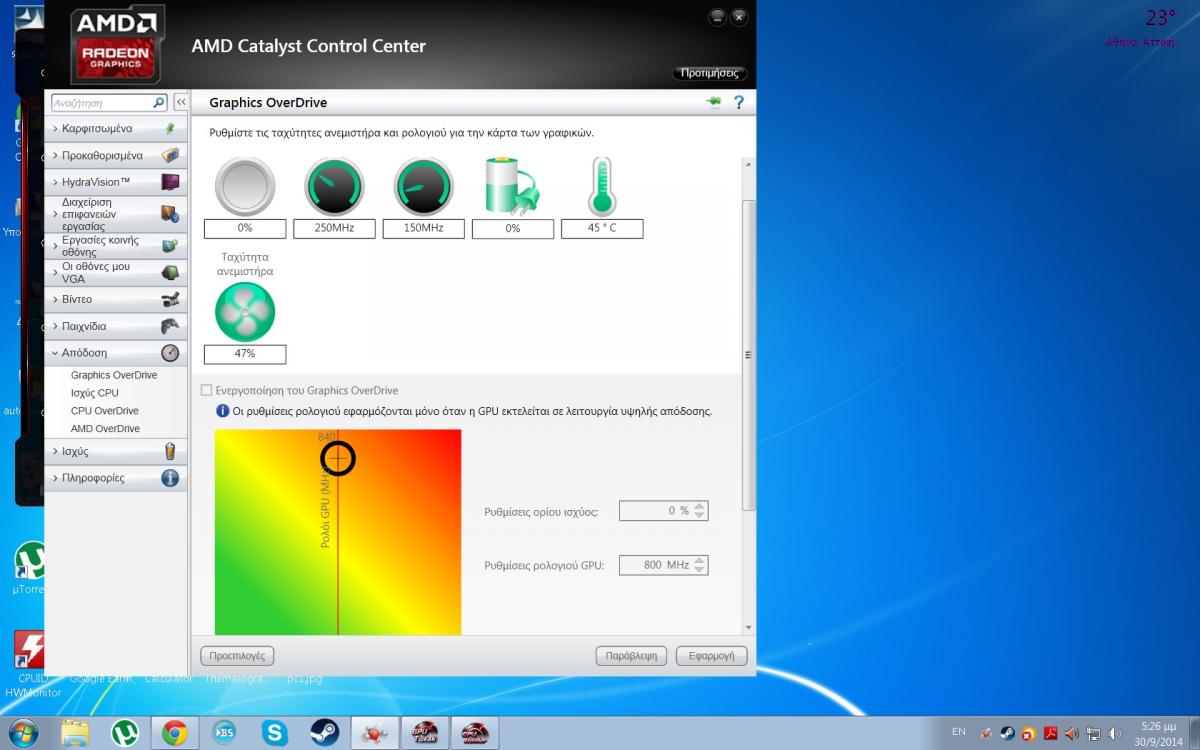
Task: Expand the Πληροφορίες section
Action: coord(116,478)
